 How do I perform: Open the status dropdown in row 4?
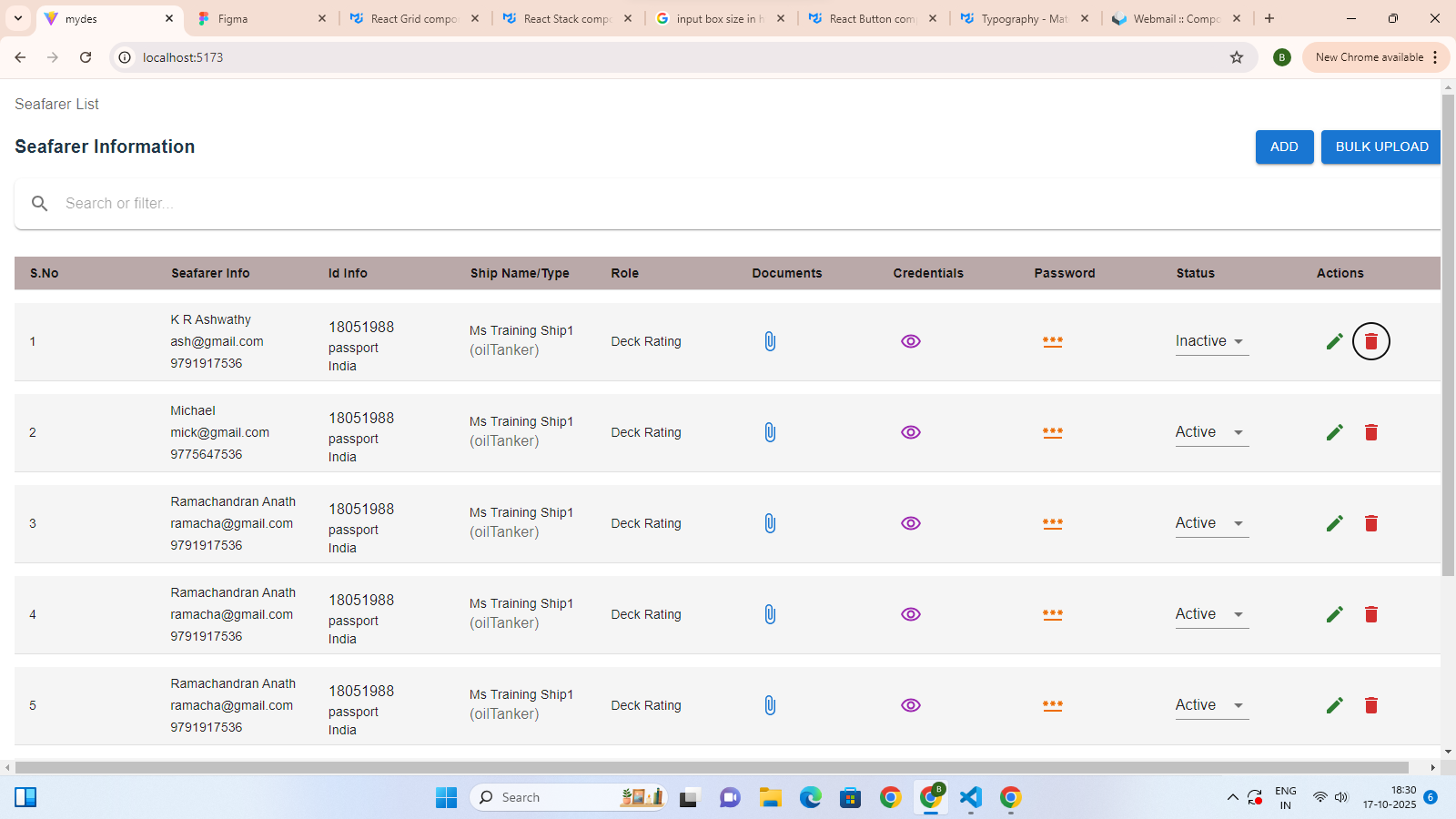(x=1211, y=614)
